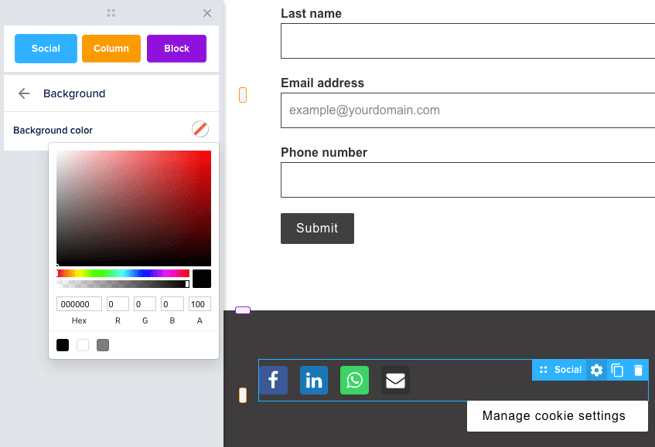Pick the black preset swatch
This screenshot has width=655, height=447.
point(63,345)
